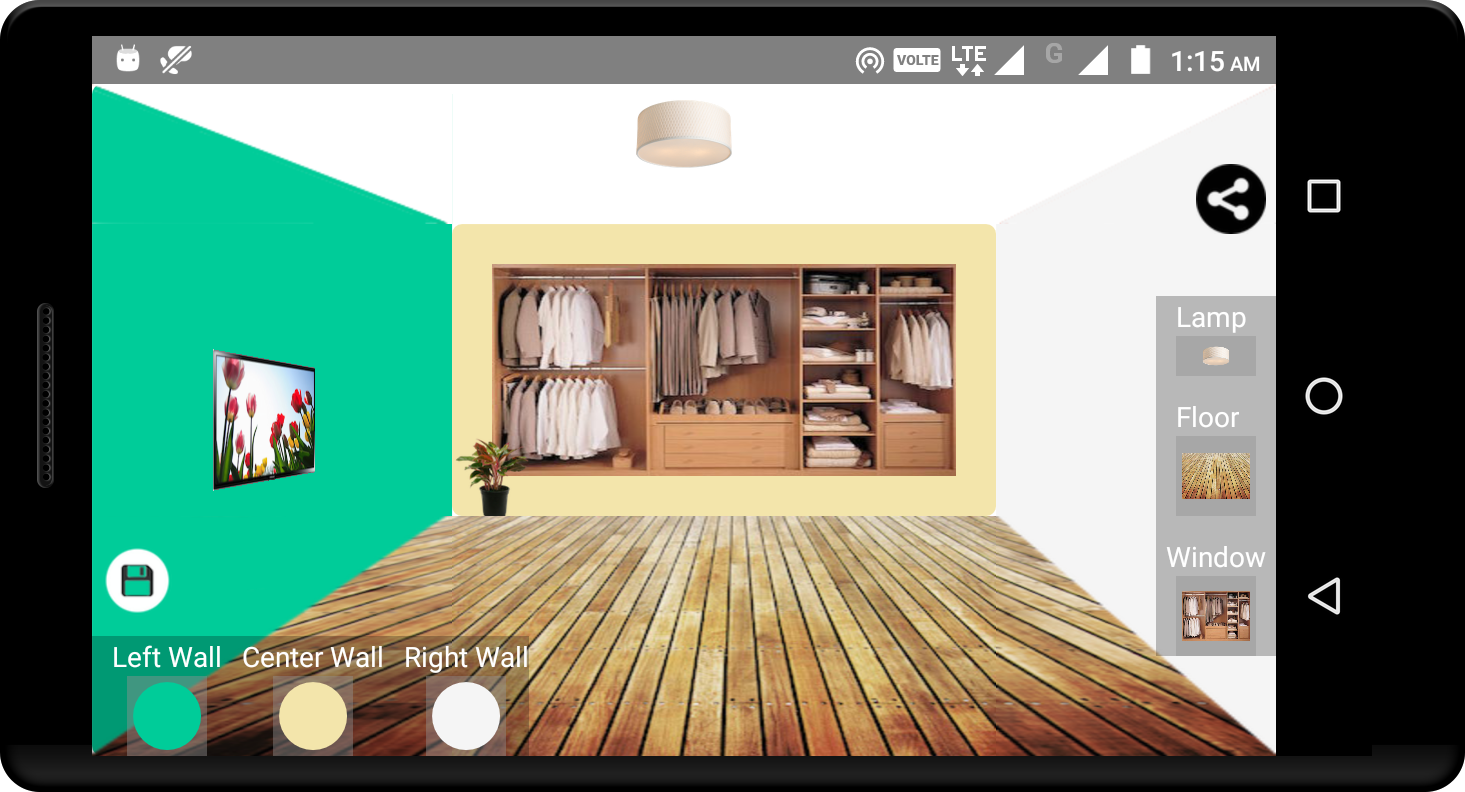Viewport: 1465px width, 792px height.
Task: Select the Lamp thumbnail in side panel
Action: click(x=1216, y=356)
